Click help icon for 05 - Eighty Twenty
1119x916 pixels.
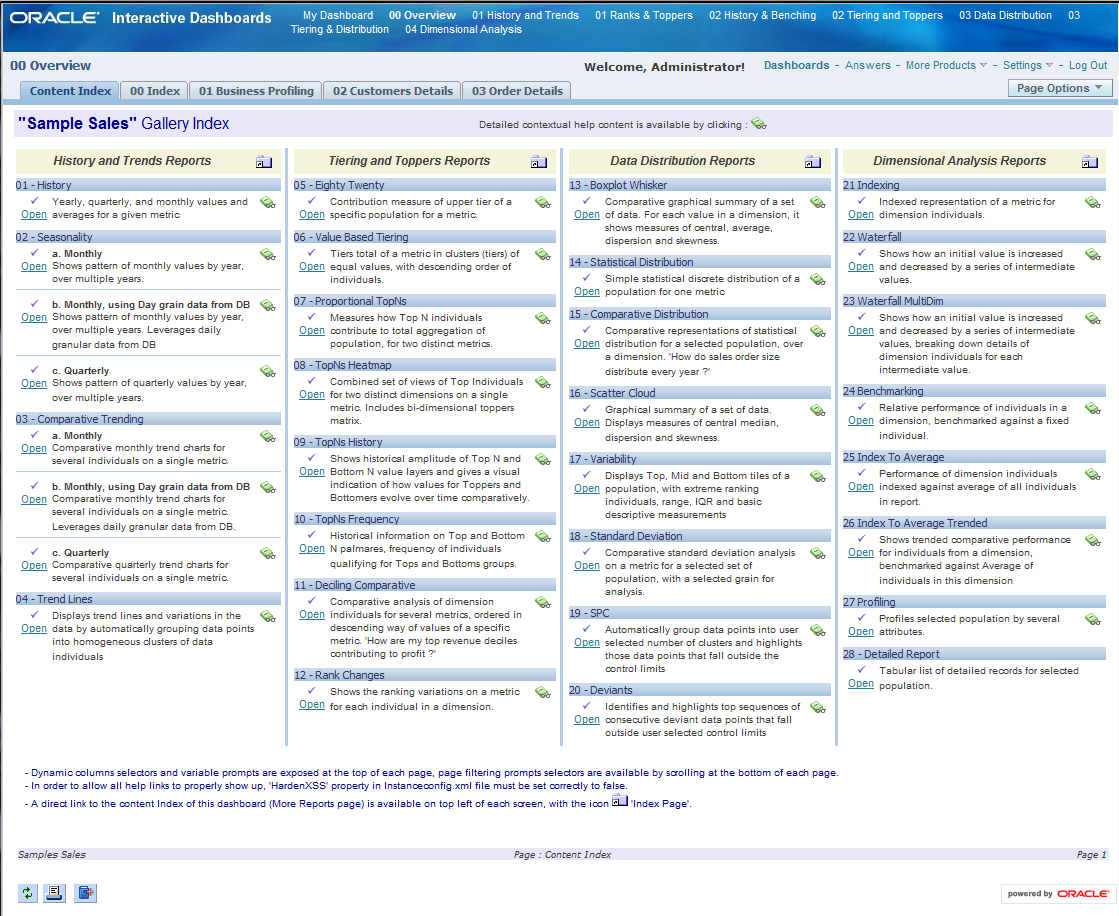542,203
